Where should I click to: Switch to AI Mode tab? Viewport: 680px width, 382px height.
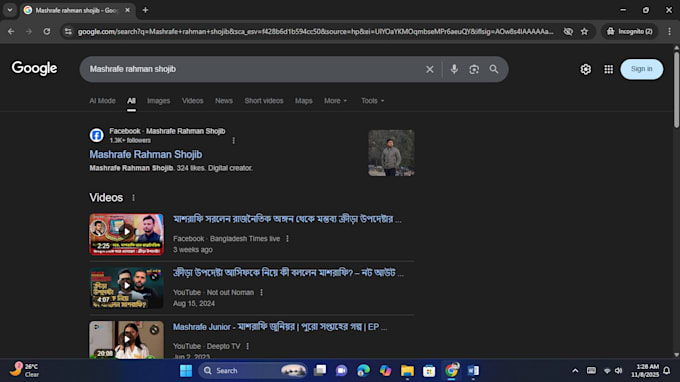(102, 101)
